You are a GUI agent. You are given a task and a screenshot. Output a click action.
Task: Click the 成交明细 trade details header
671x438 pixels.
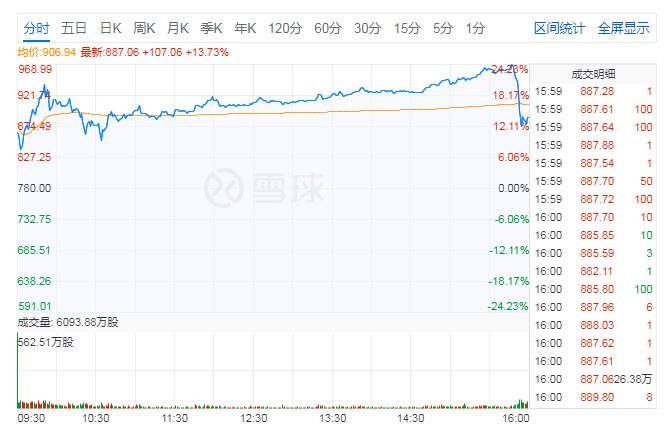click(x=593, y=74)
